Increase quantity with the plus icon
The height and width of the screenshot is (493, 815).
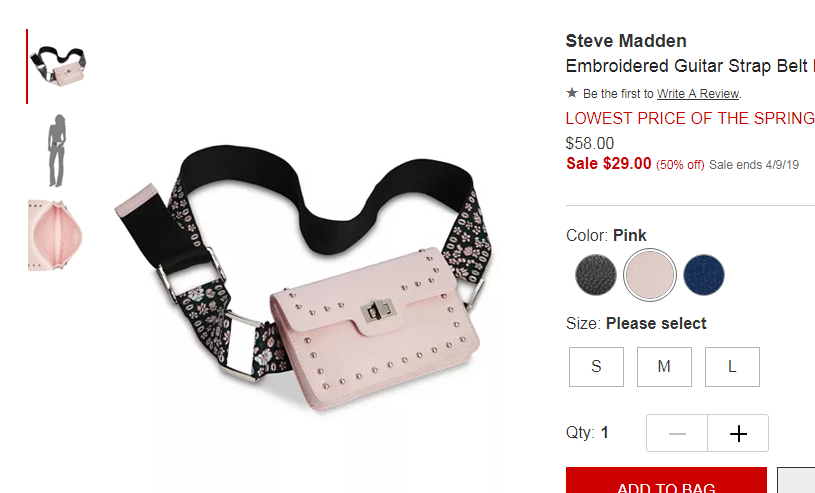(738, 433)
